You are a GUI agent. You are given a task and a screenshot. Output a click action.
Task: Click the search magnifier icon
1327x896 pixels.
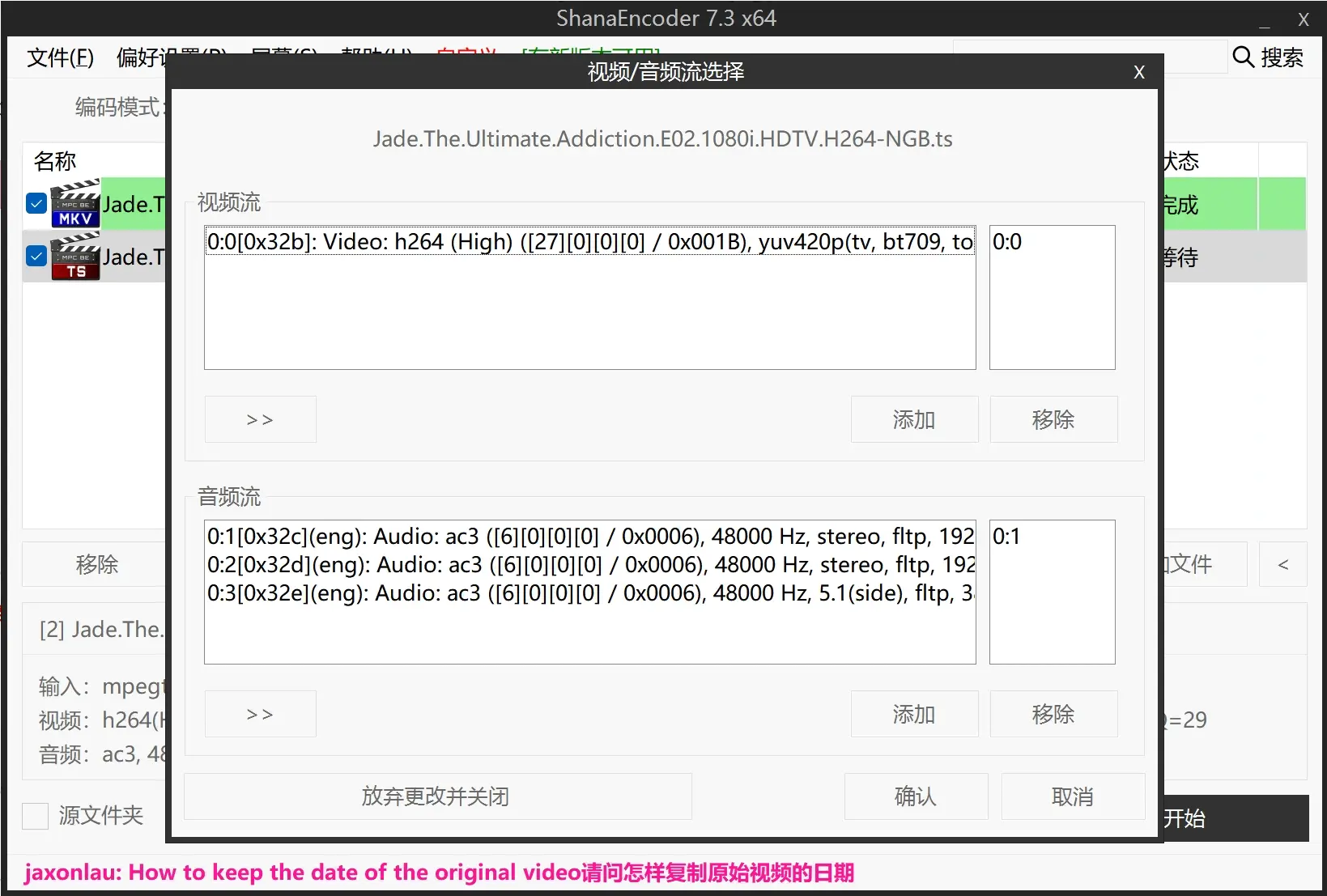[1243, 57]
